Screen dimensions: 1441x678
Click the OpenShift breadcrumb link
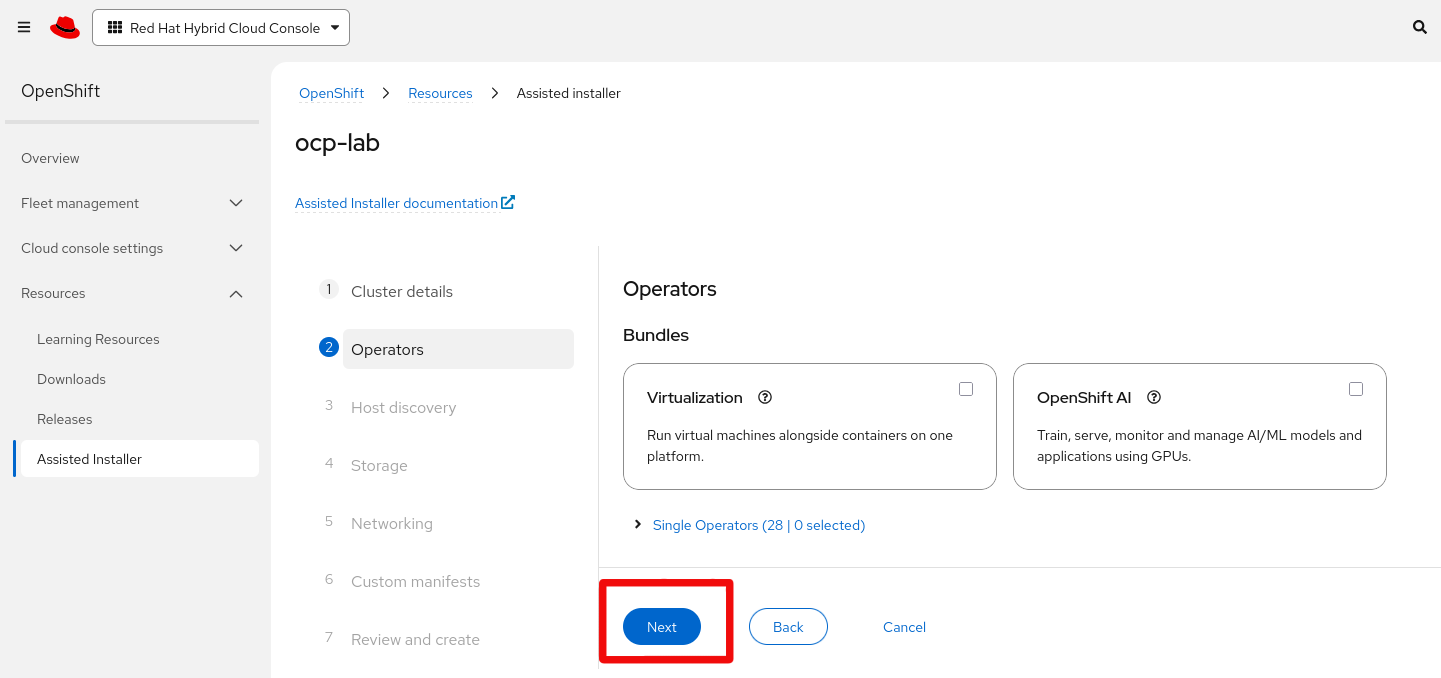pos(332,93)
